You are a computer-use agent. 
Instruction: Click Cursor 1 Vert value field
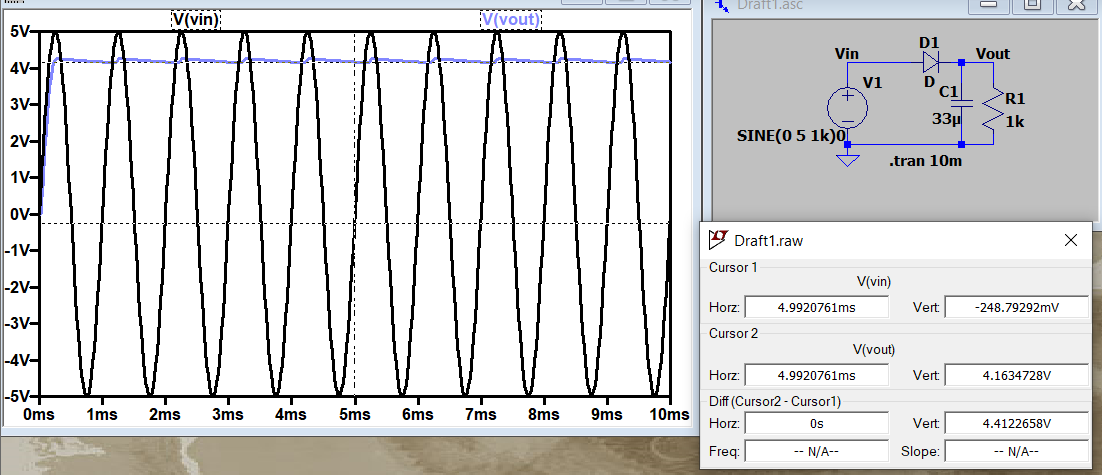click(x=1015, y=307)
